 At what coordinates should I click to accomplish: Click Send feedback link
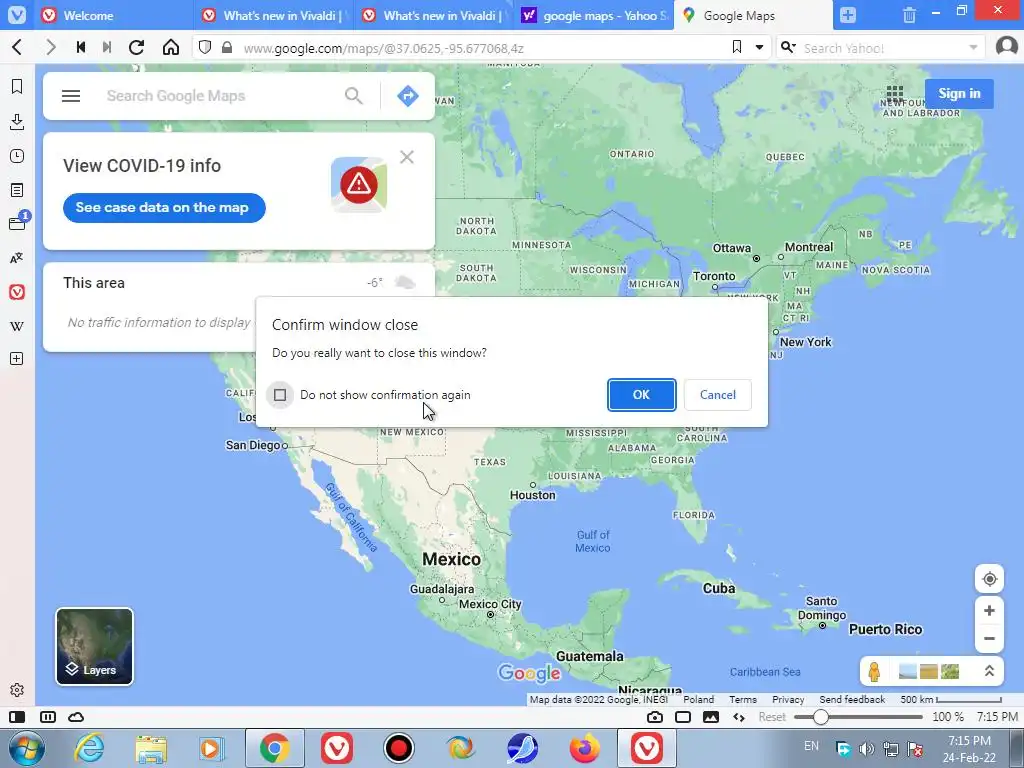click(852, 699)
